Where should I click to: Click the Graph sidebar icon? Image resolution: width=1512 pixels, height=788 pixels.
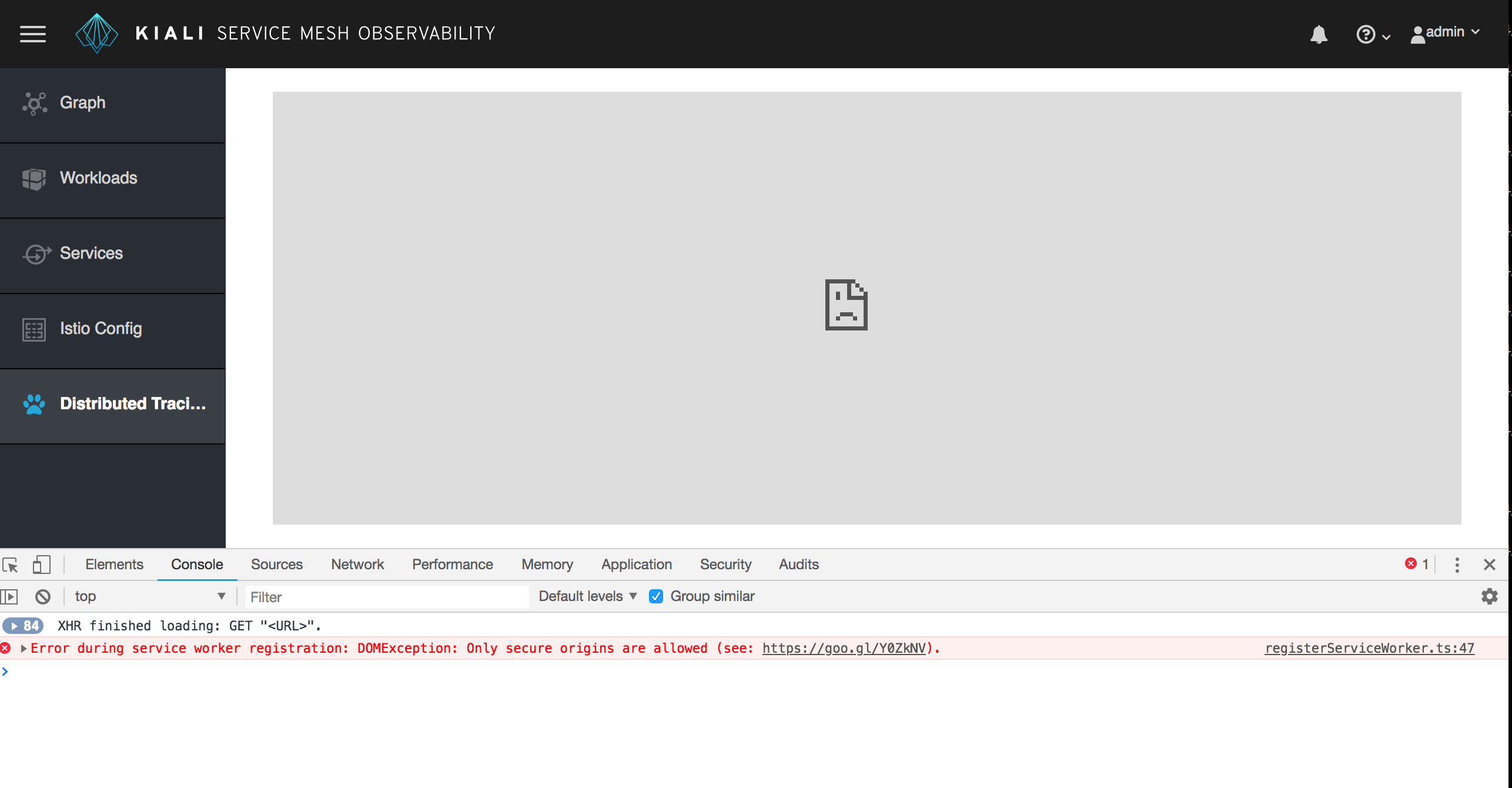point(35,103)
